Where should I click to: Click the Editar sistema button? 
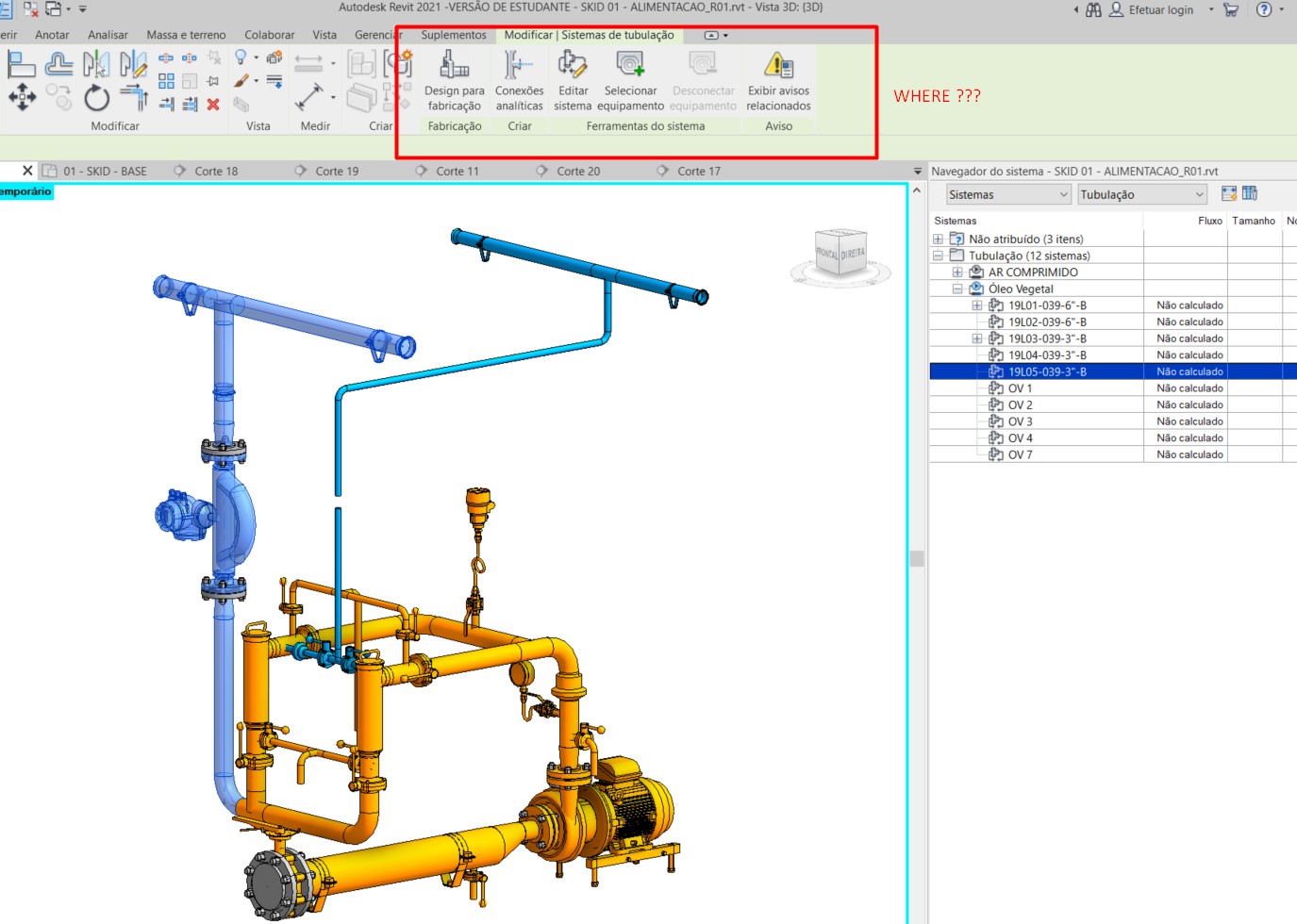click(x=573, y=81)
